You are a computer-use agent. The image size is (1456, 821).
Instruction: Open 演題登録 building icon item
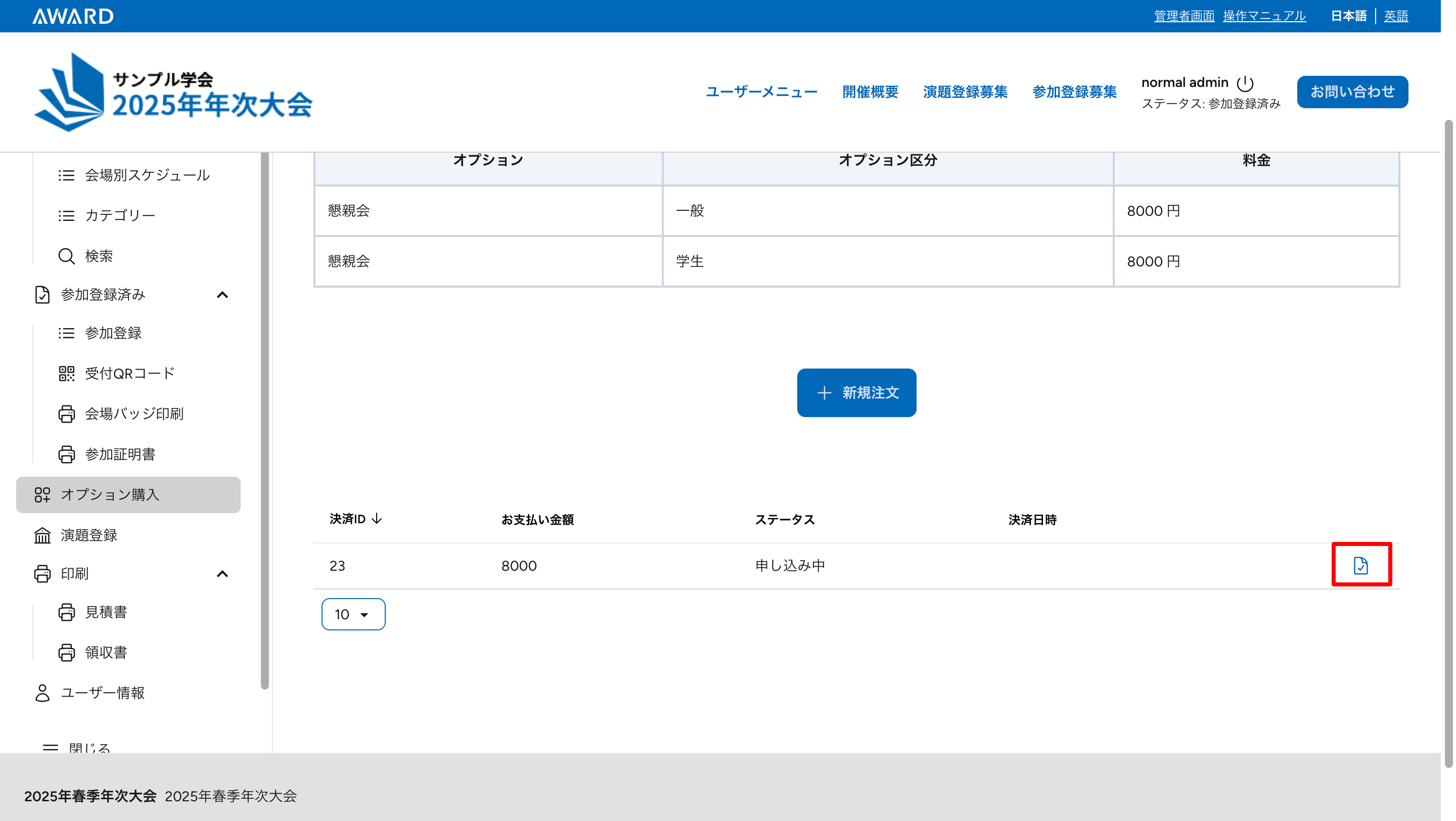(x=88, y=535)
